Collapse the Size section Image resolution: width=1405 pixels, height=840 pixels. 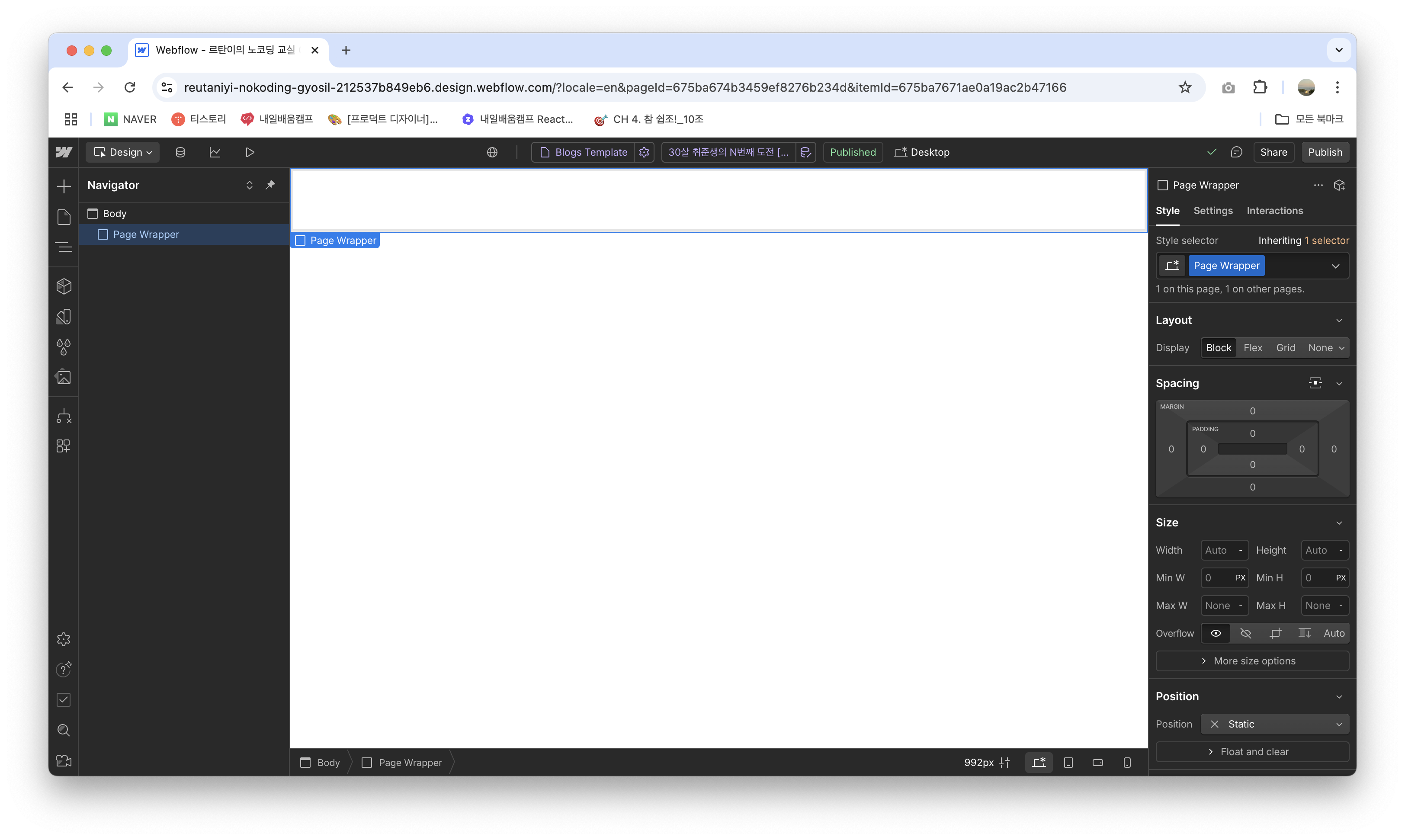tap(1339, 523)
